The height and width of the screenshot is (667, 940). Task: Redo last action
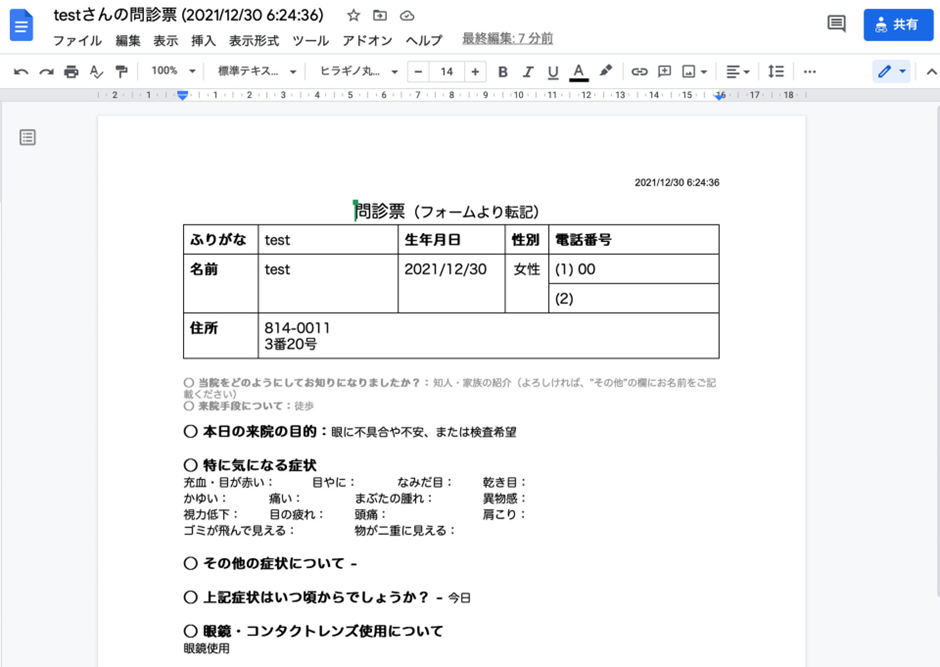tap(46, 72)
